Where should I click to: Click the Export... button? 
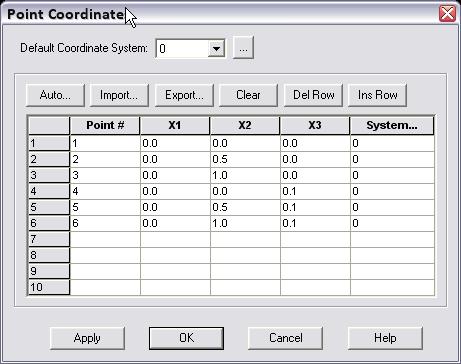pos(184,95)
